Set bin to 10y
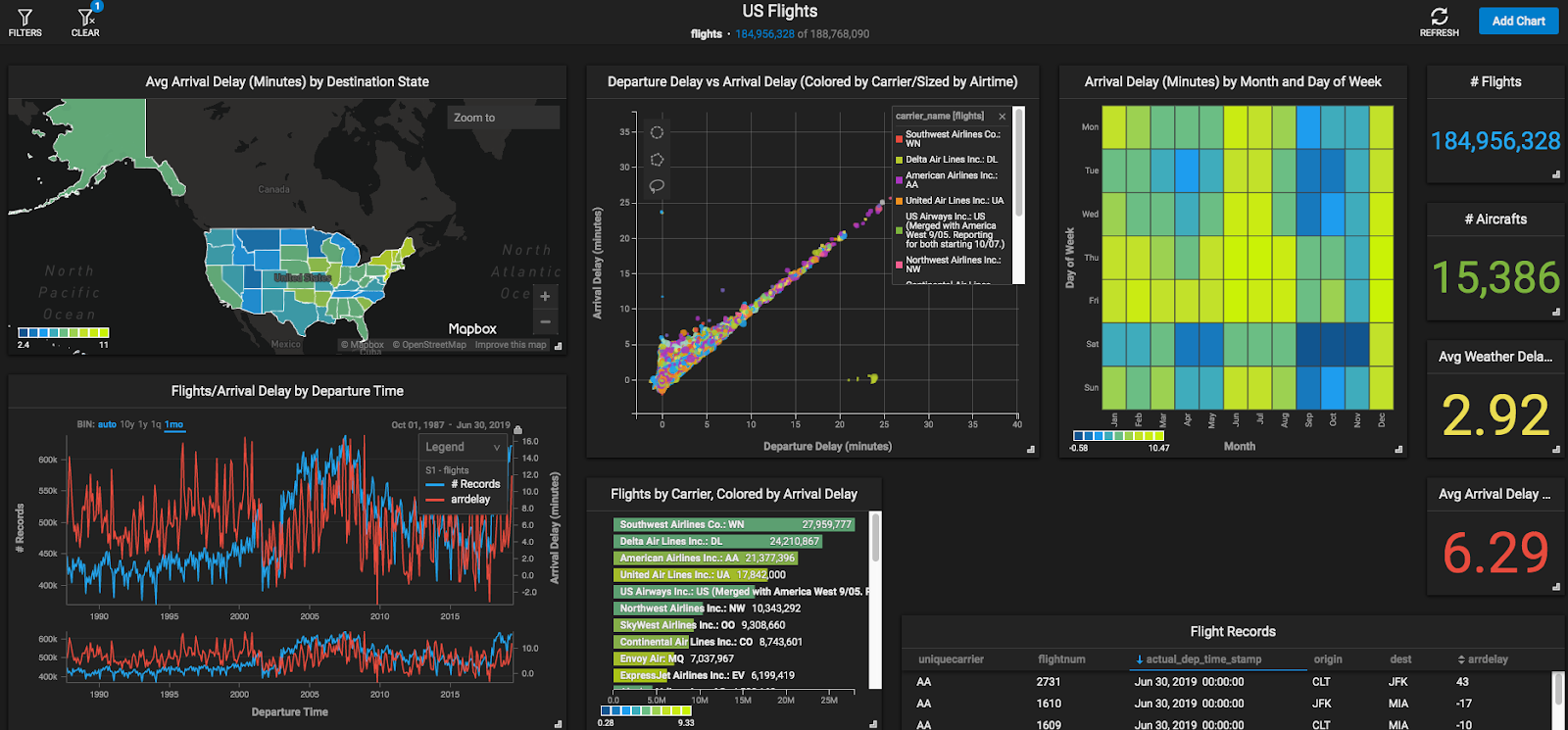The width and height of the screenshot is (1568, 730). [127, 424]
